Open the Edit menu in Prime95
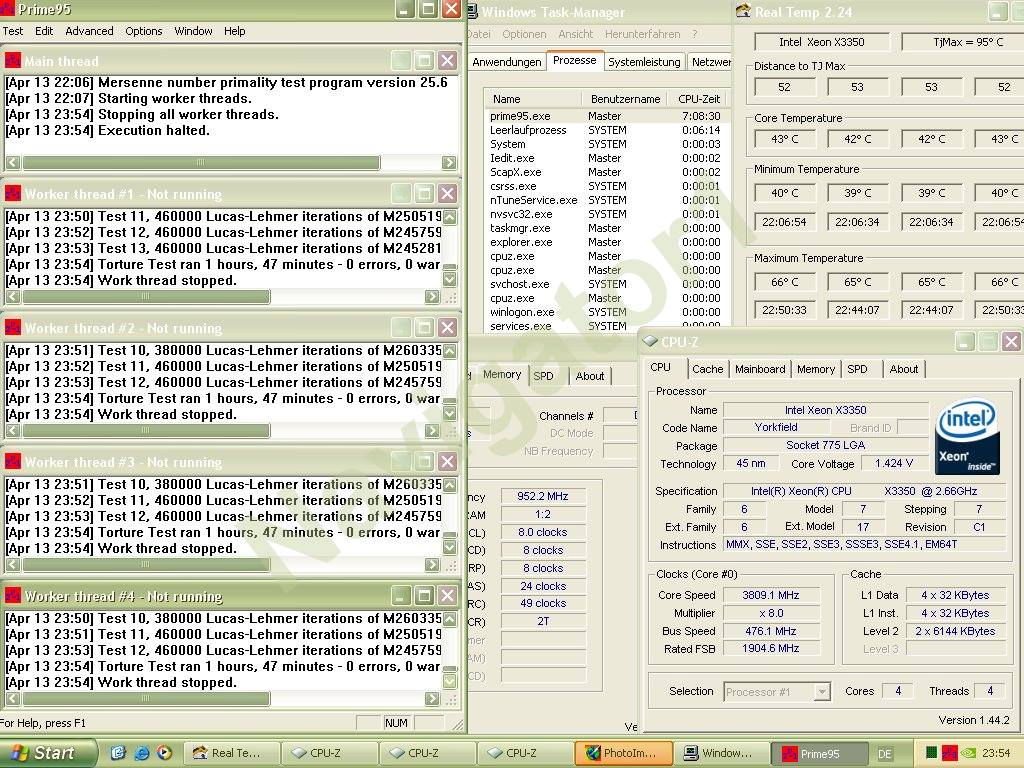Screen dimensions: 1024x768 [x=44, y=31]
